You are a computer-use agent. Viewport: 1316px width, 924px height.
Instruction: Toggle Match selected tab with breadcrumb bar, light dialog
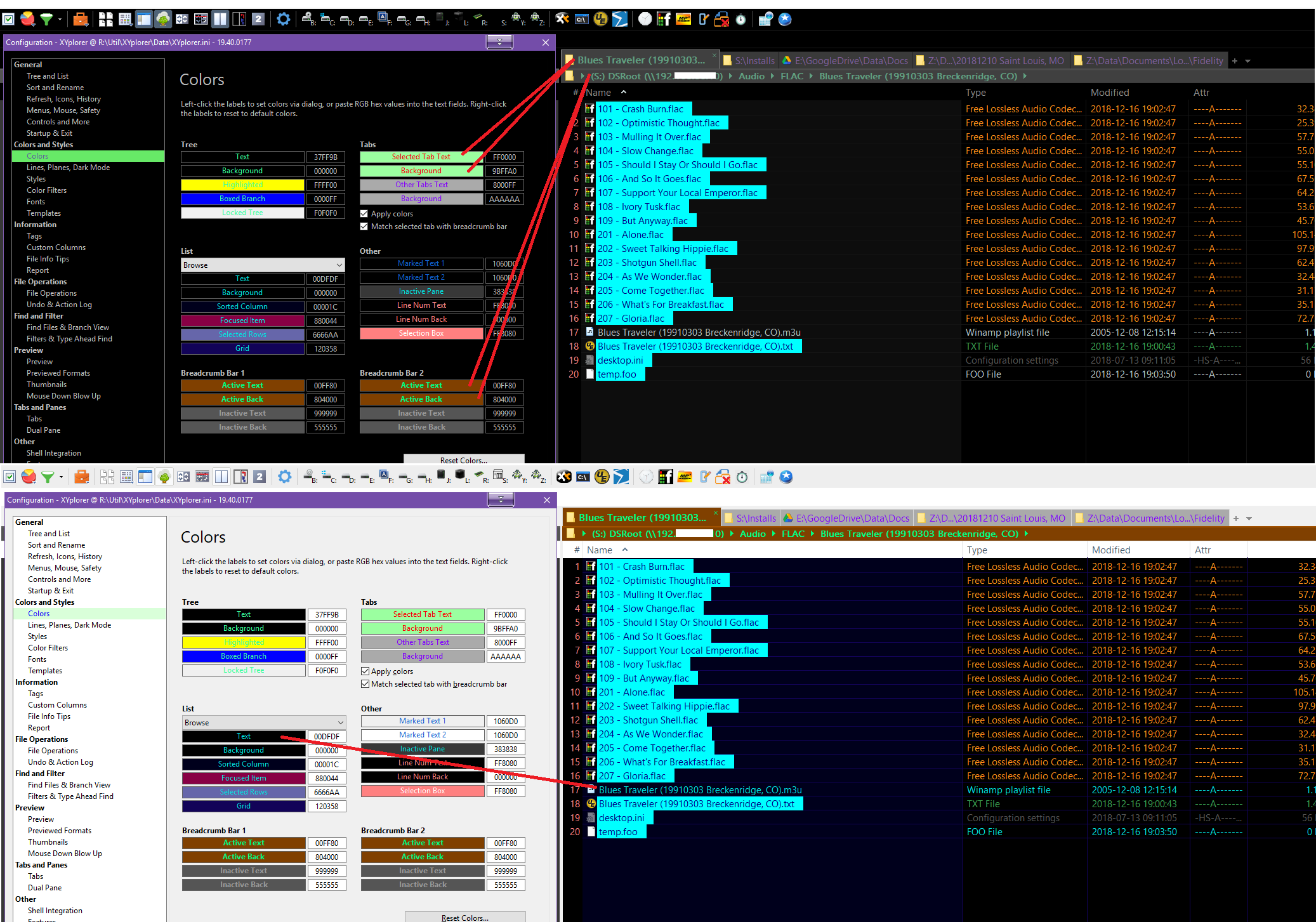[x=365, y=684]
